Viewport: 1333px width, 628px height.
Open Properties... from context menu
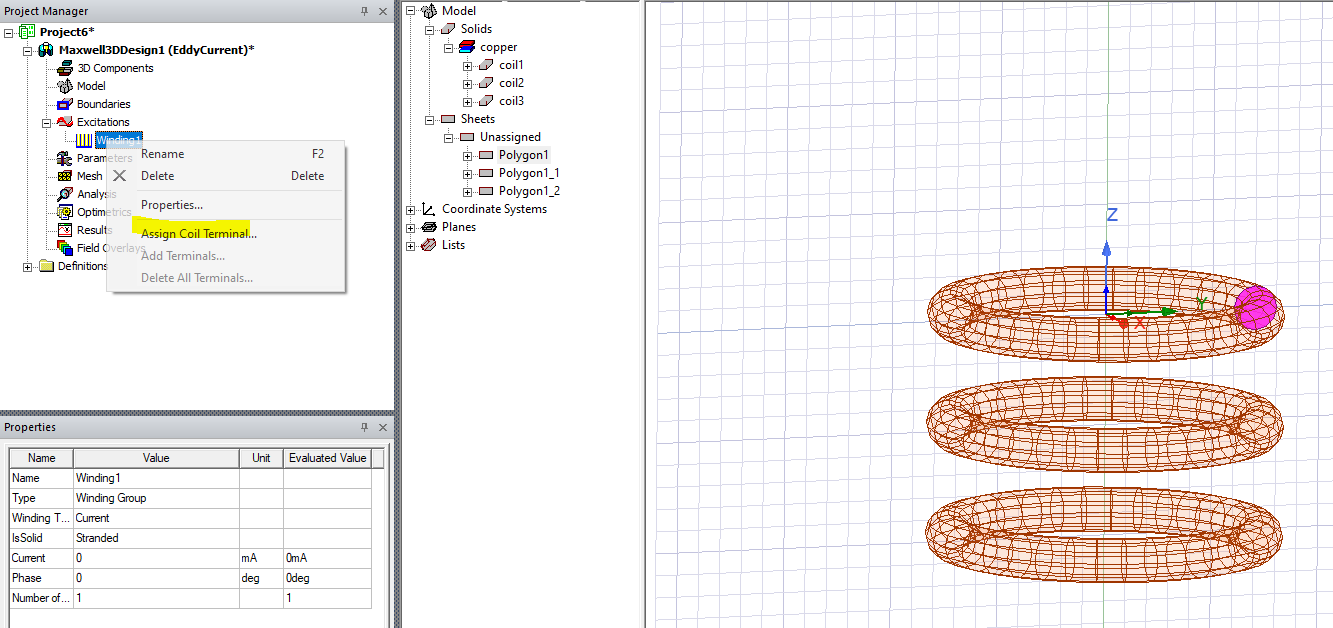(226, 205)
